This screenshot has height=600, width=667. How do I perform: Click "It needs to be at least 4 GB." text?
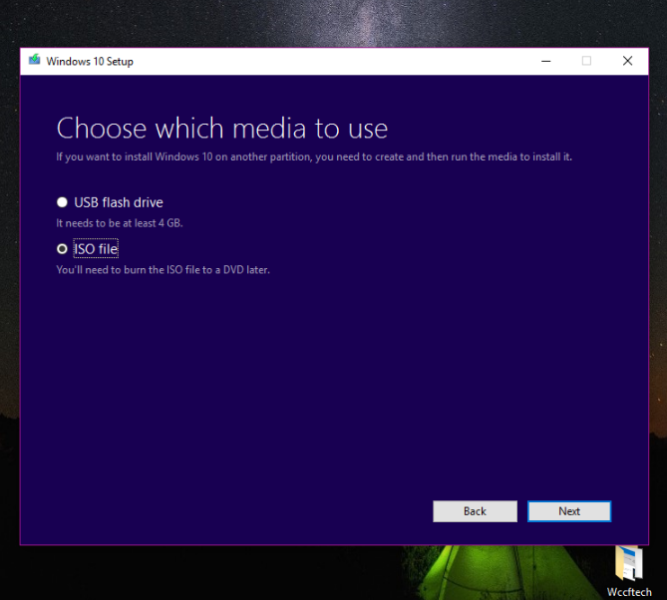(x=120, y=223)
